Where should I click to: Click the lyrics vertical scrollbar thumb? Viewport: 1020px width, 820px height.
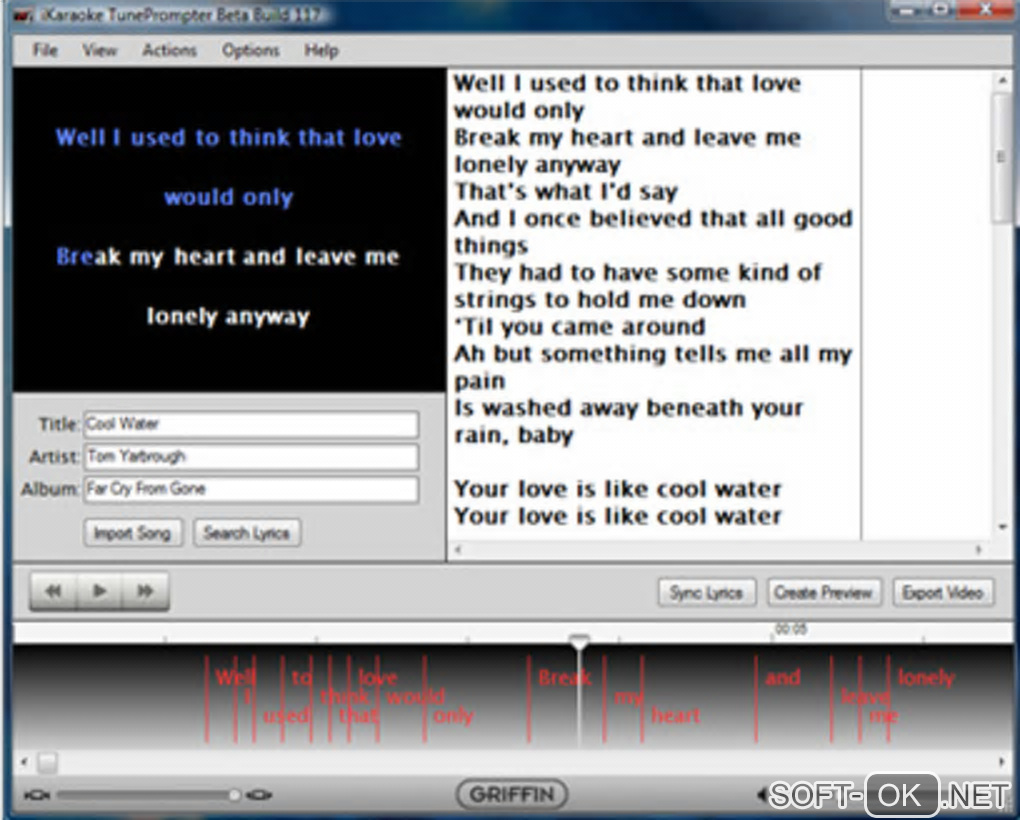click(x=1002, y=158)
